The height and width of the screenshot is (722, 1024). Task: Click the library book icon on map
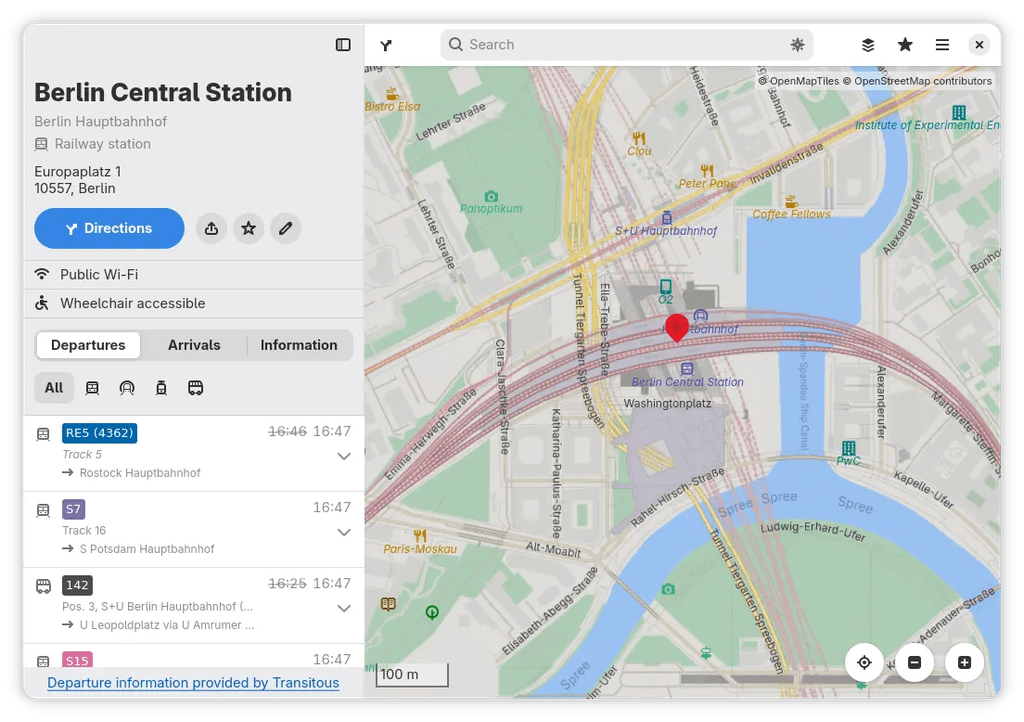(x=388, y=604)
